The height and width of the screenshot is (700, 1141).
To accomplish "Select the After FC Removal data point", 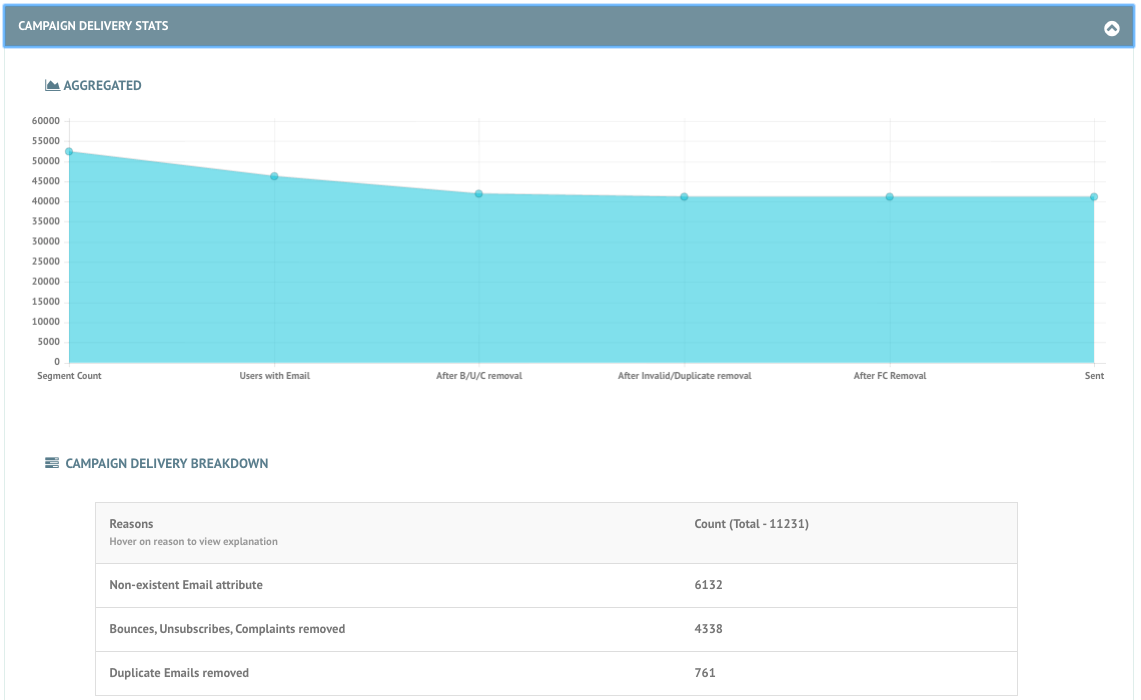I will pyautogui.click(x=889, y=196).
